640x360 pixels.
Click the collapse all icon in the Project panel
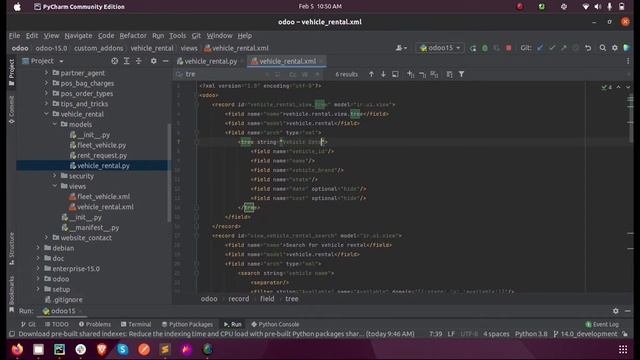pyautogui.click(x=138, y=61)
